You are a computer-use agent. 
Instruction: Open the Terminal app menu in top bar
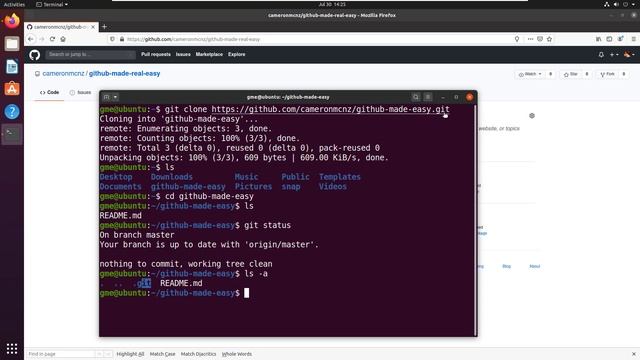pos(52,4)
